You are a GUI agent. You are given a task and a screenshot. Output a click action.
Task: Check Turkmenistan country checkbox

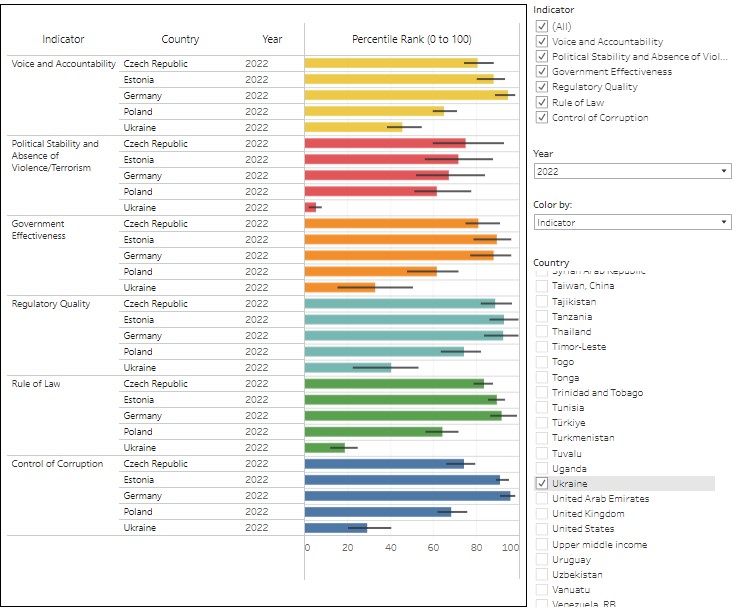tap(542, 438)
